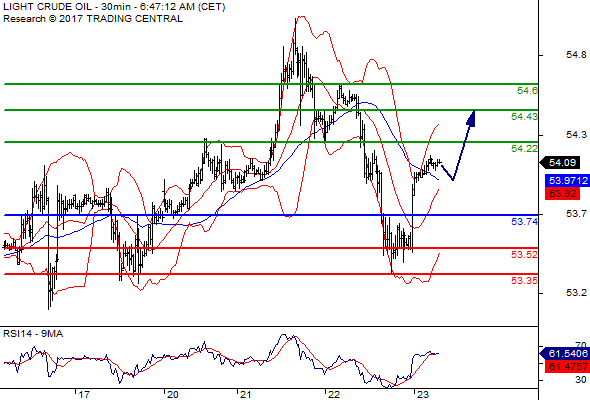Select the 54.6 green resistance label

point(527,91)
